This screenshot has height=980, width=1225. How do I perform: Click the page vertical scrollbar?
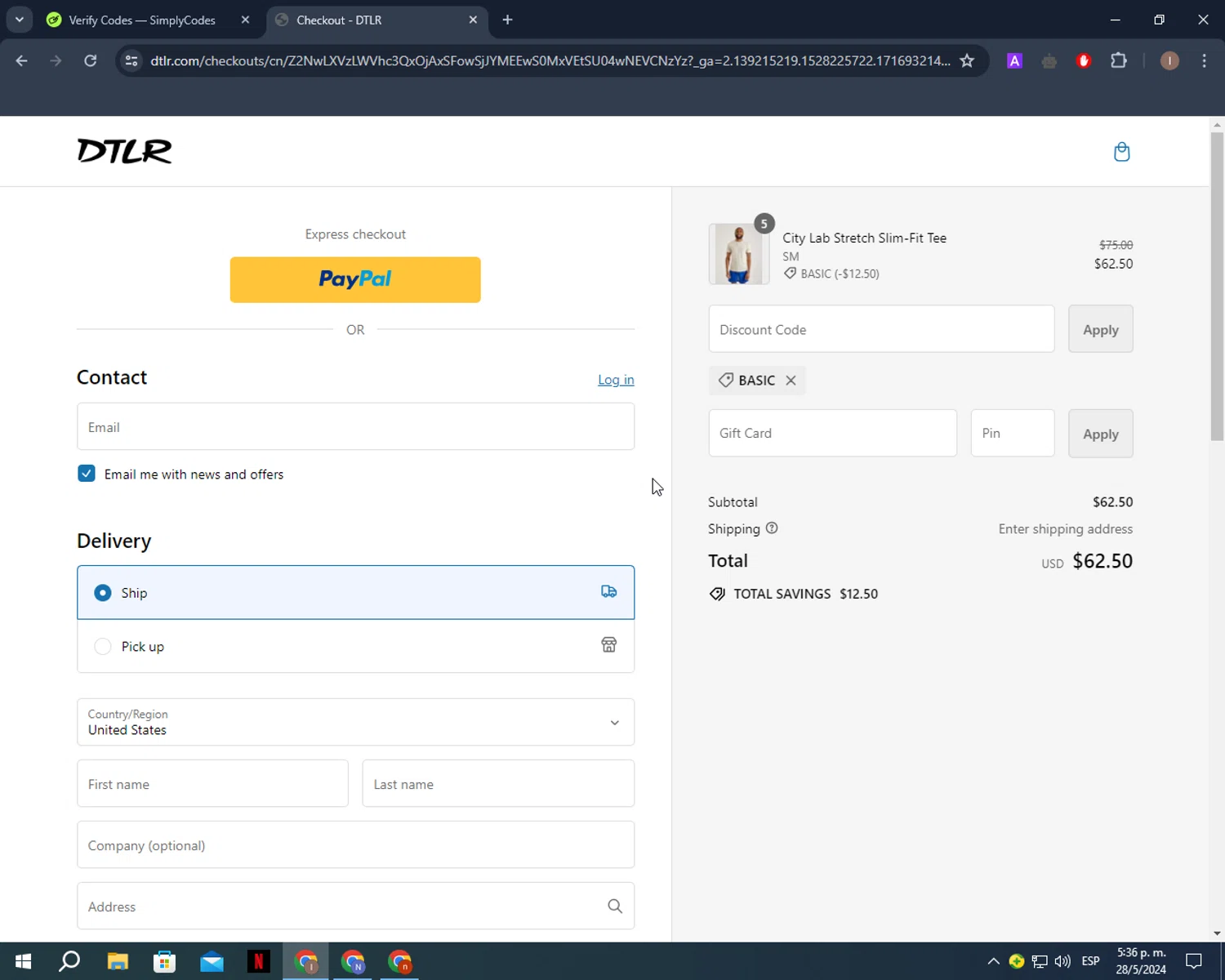coord(1217,286)
